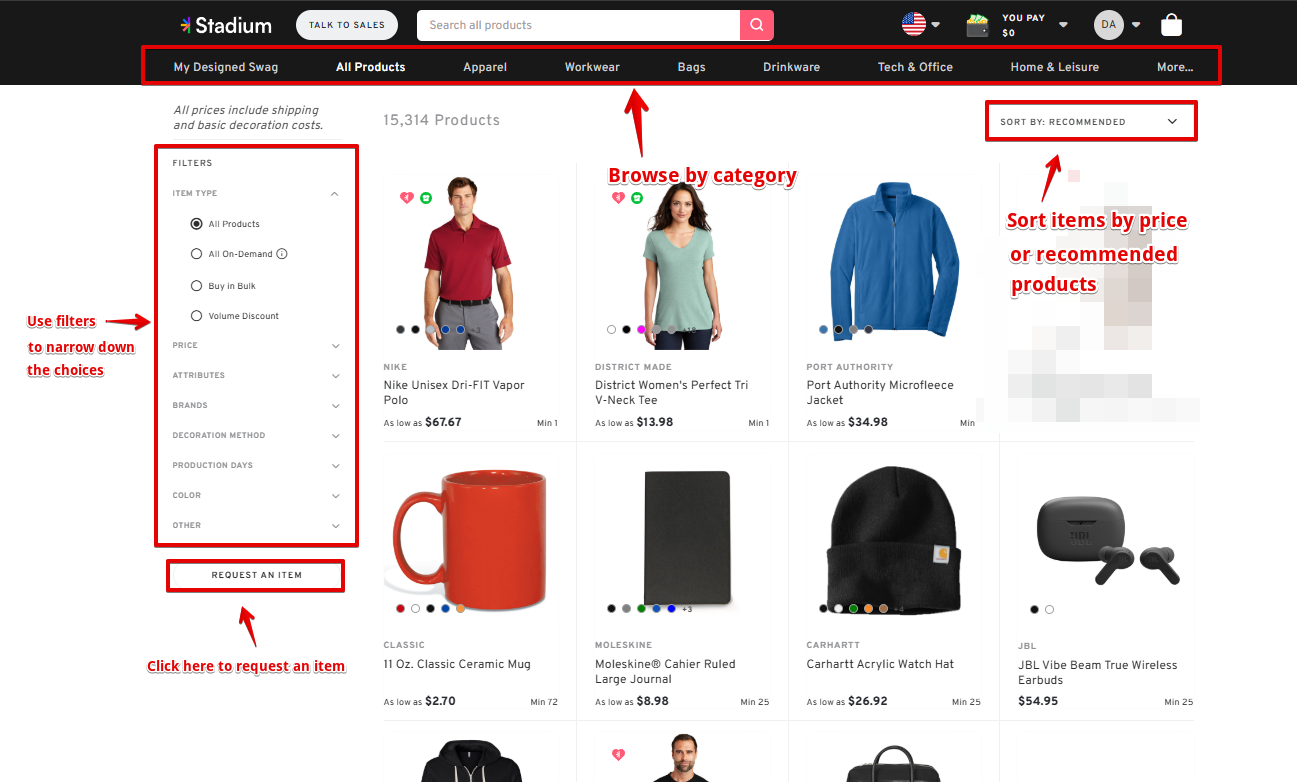Open the shopping bag cart icon
Viewport: 1297px width, 782px height.
click(x=1171, y=25)
